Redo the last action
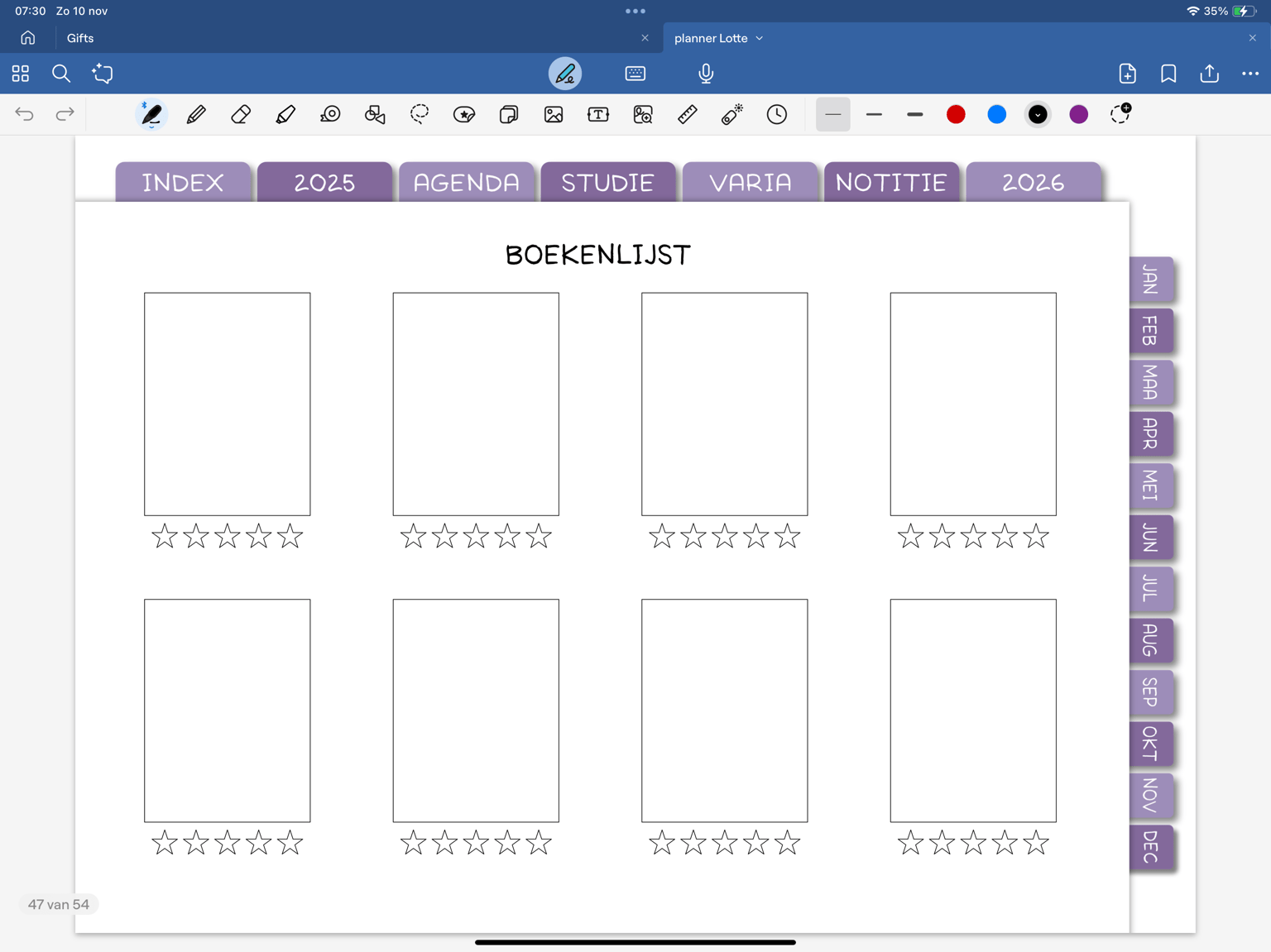This screenshot has width=1271, height=952. (x=65, y=114)
